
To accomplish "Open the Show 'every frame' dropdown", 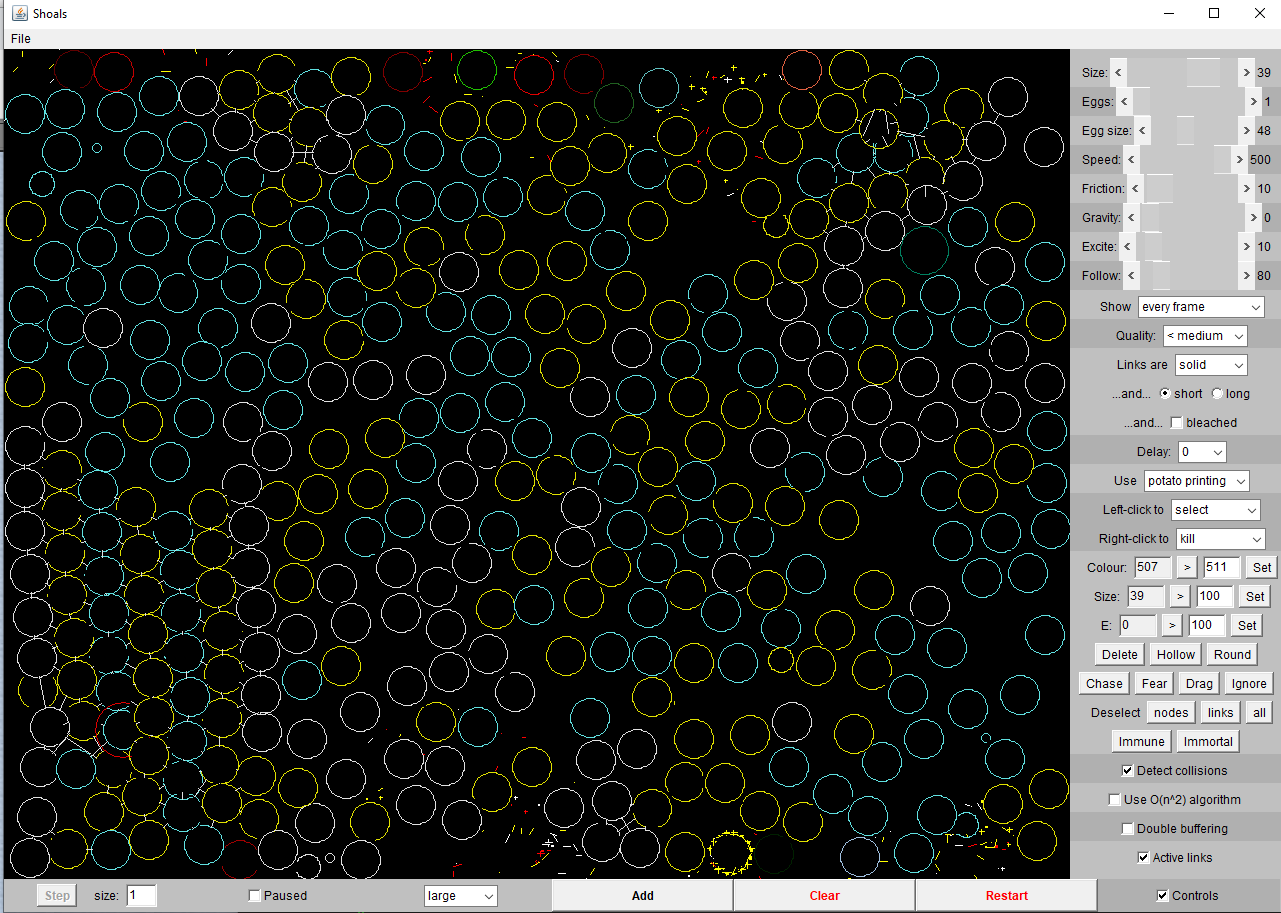I will point(1201,307).
